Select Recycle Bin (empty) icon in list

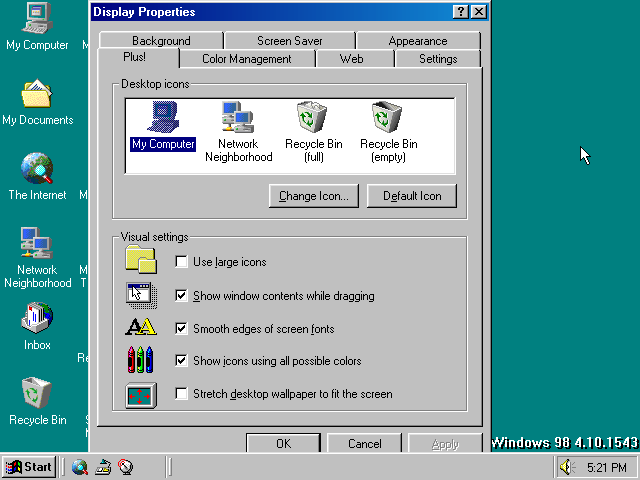coord(389,131)
